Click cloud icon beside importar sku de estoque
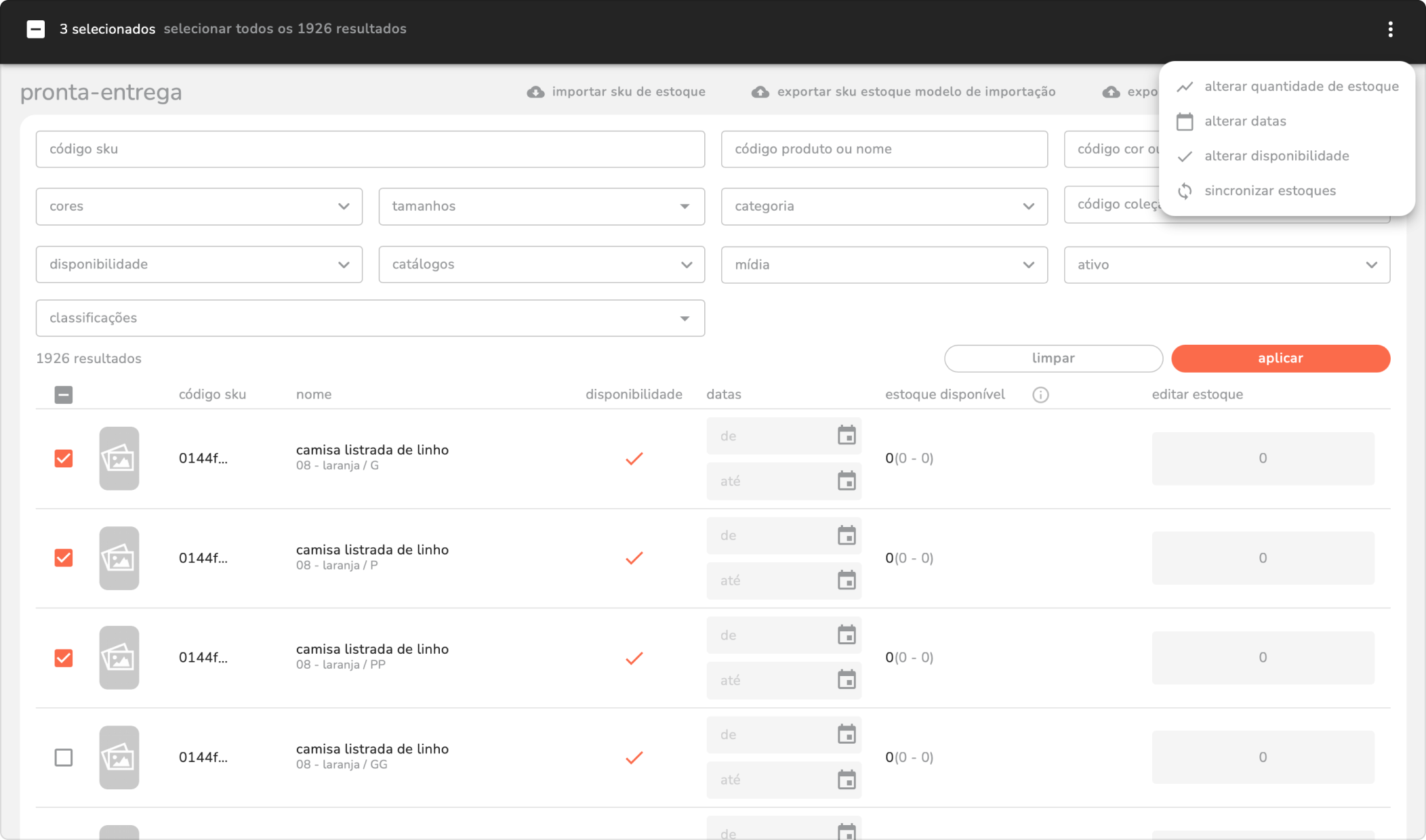Viewport: 1426px width, 840px height. pos(535,92)
